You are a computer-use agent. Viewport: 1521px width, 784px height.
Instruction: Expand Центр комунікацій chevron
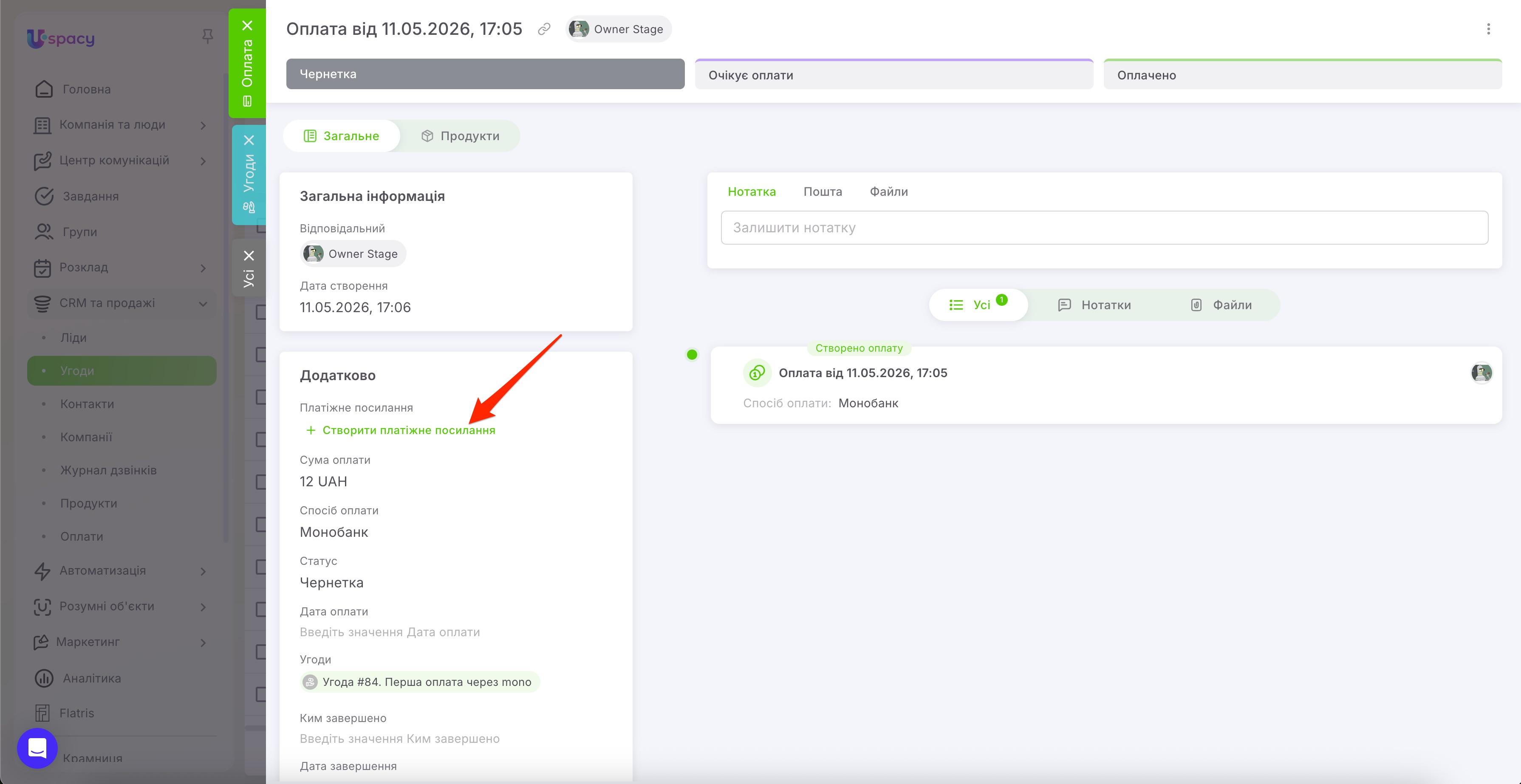click(203, 161)
